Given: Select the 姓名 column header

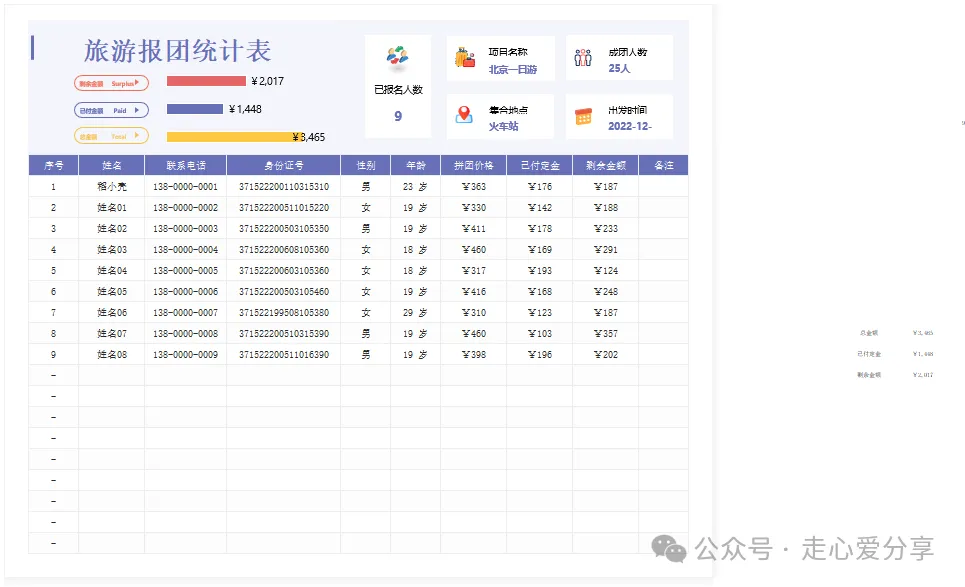Looking at the screenshot, I should (111, 166).
